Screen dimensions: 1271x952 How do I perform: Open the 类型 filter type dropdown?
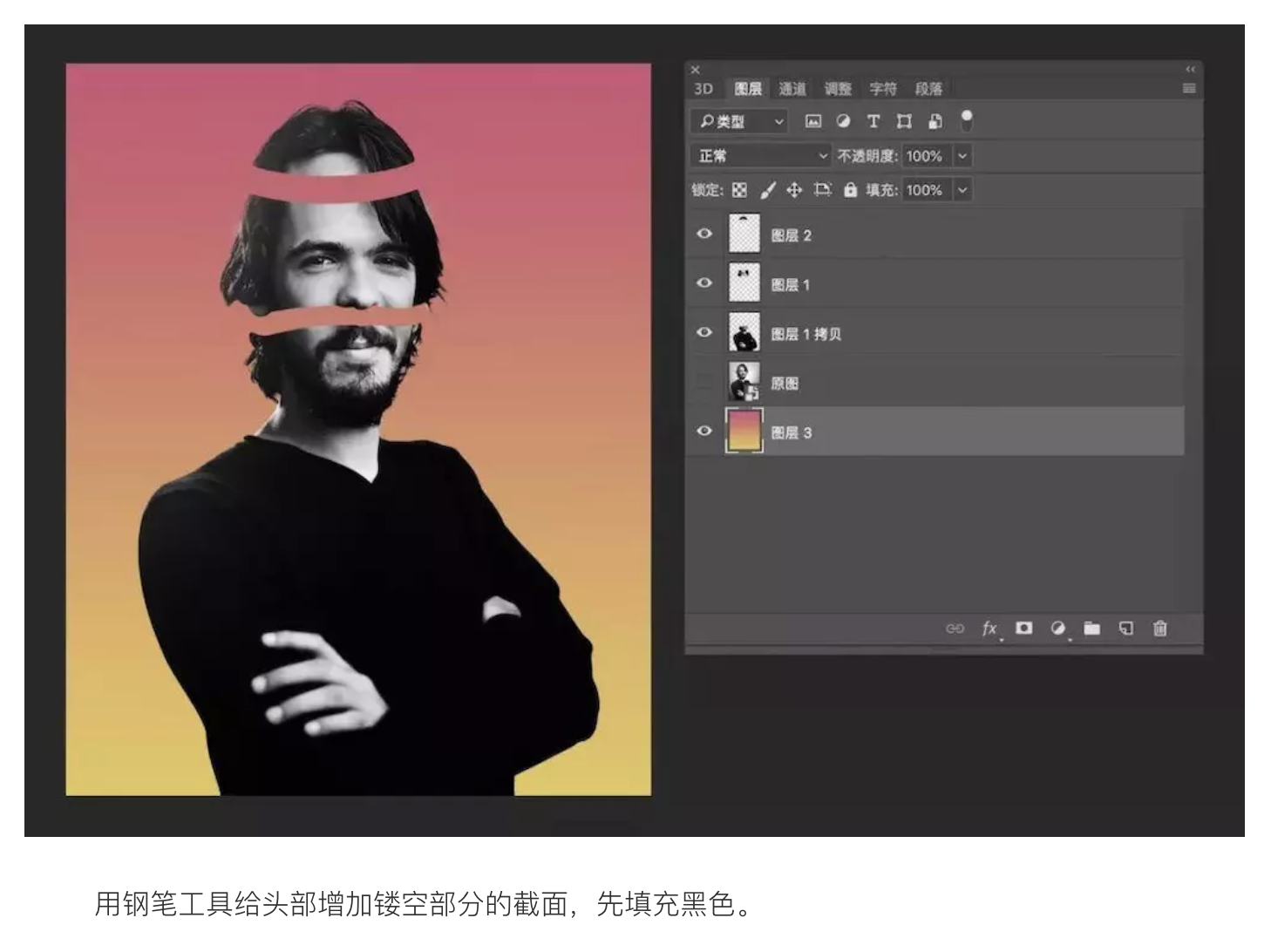pyautogui.click(x=740, y=122)
